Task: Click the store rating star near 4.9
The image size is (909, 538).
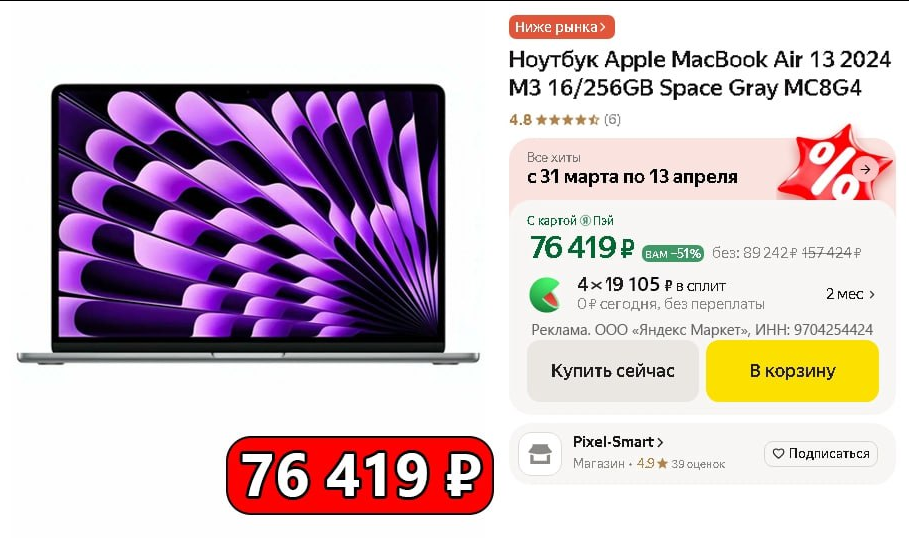Action: pyautogui.click(x=663, y=463)
